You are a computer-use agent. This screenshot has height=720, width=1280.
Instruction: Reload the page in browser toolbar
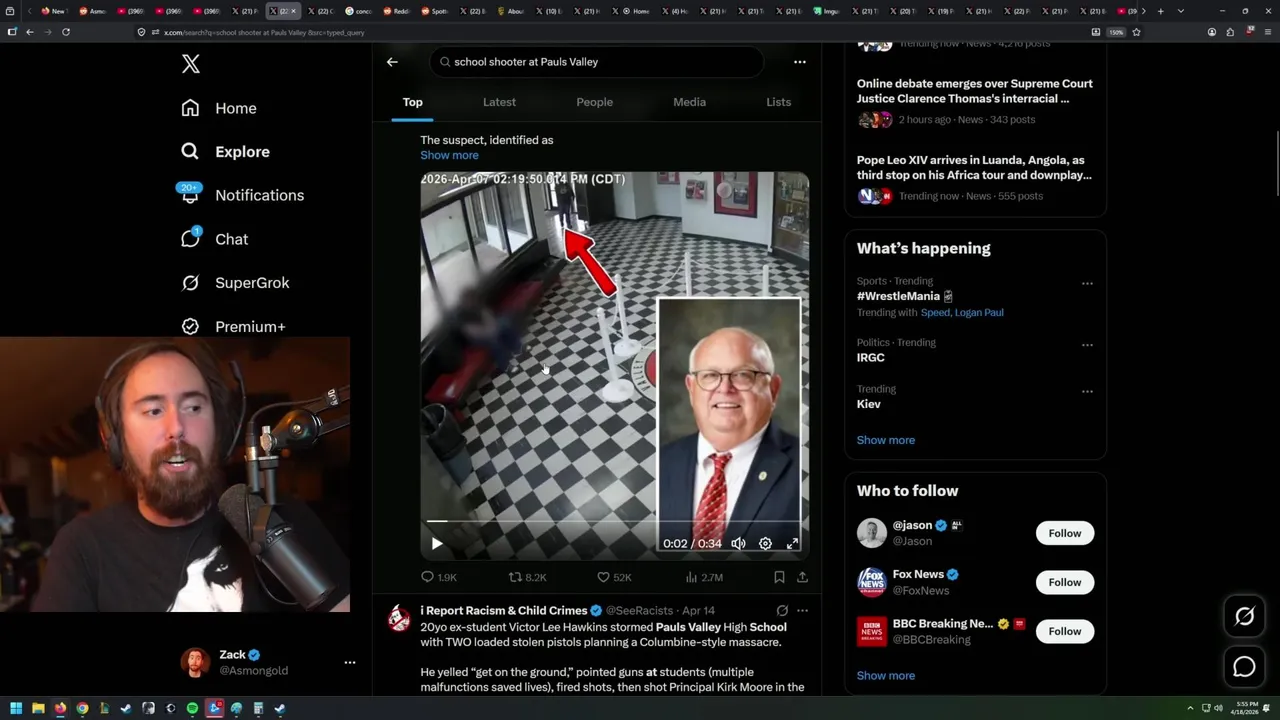(66, 32)
